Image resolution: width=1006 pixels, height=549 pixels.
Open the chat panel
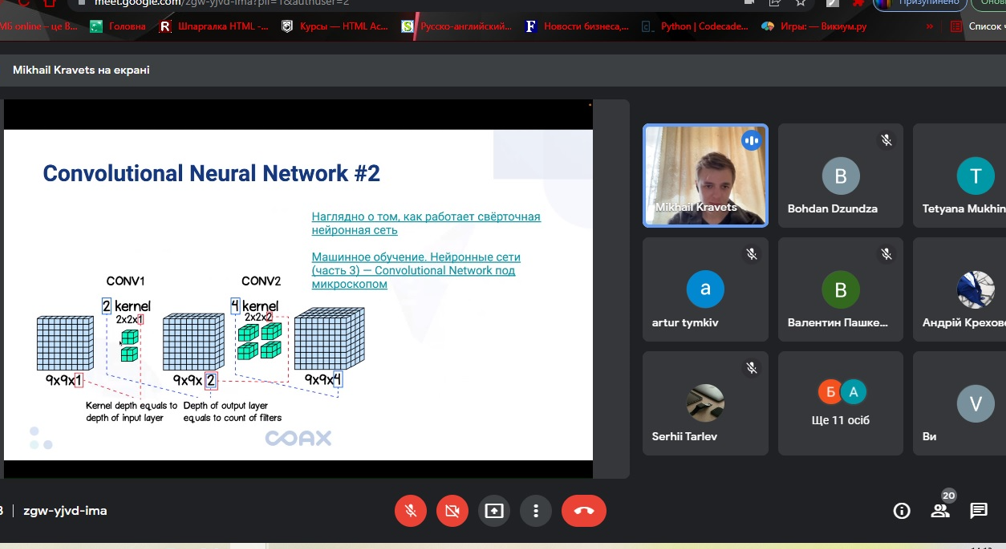[x=979, y=511]
